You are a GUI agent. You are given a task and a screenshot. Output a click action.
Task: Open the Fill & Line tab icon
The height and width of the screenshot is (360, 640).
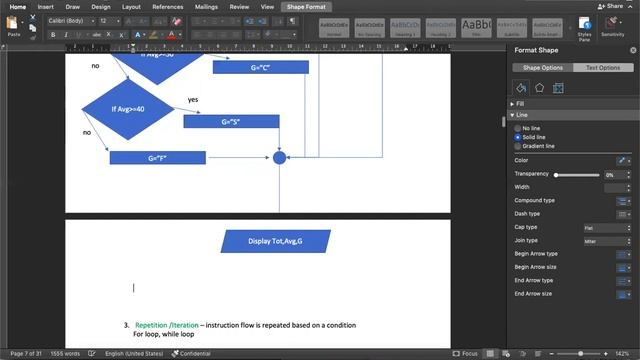521,88
